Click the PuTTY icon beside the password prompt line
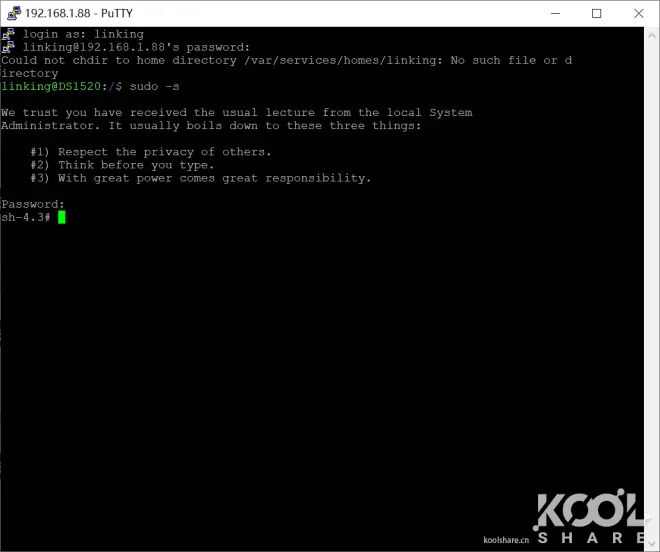The height and width of the screenshot is (552, 660). point(8,47)
